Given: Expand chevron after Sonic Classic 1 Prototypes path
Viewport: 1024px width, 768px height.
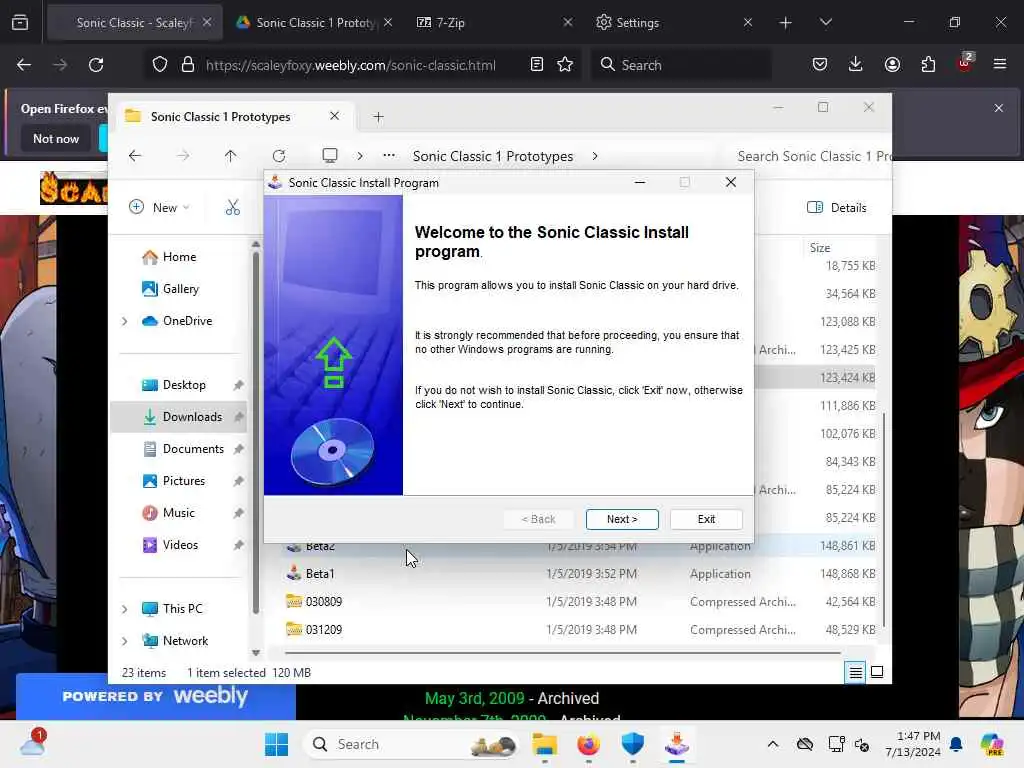Looking at the screenshot, I should click(594, 156).
